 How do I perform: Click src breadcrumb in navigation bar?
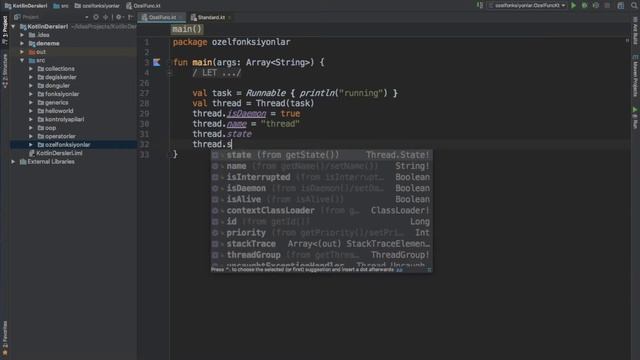click(61, 6)
